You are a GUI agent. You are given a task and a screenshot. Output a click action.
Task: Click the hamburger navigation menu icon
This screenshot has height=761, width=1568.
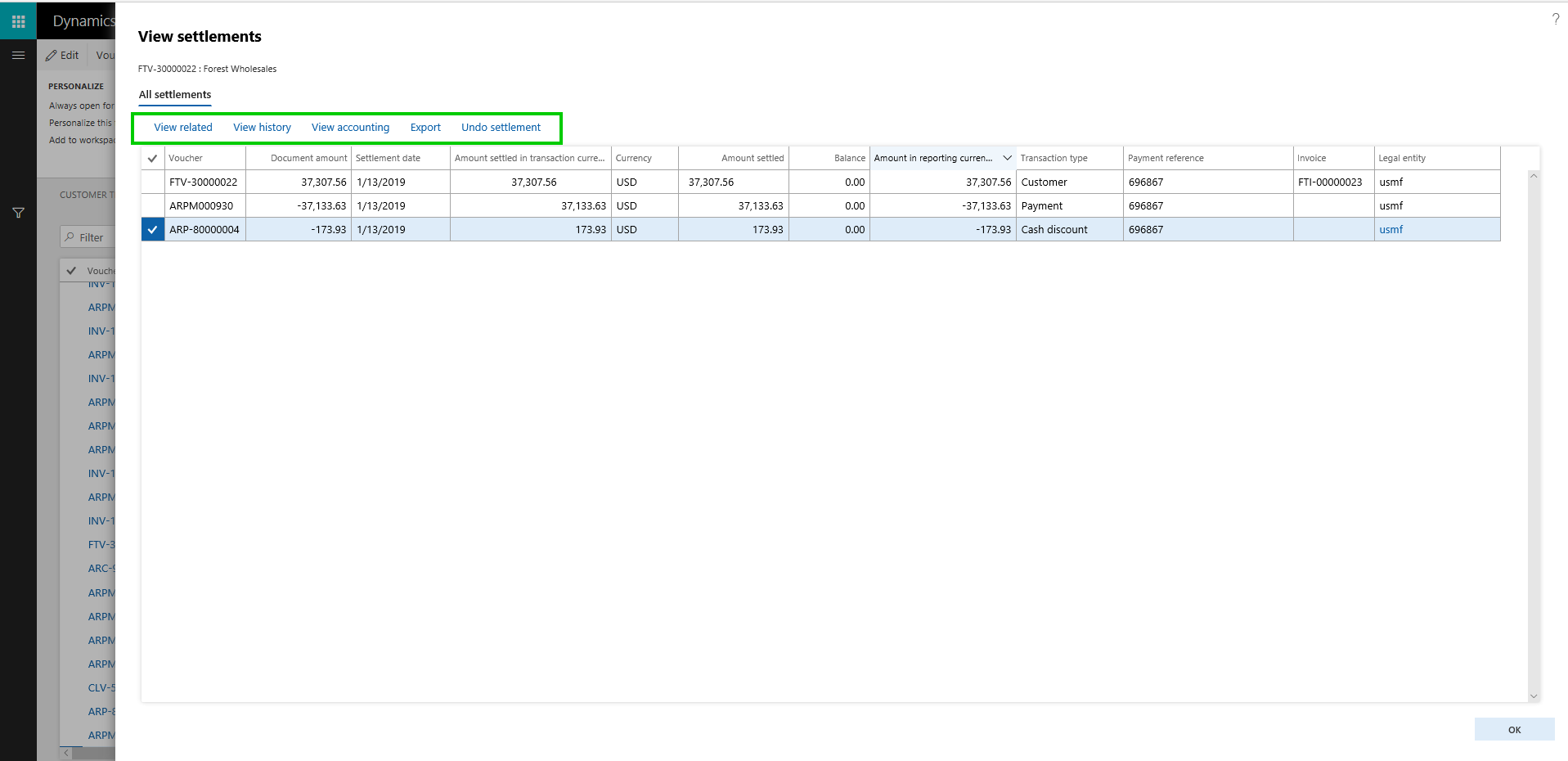(x=18, y=55)
